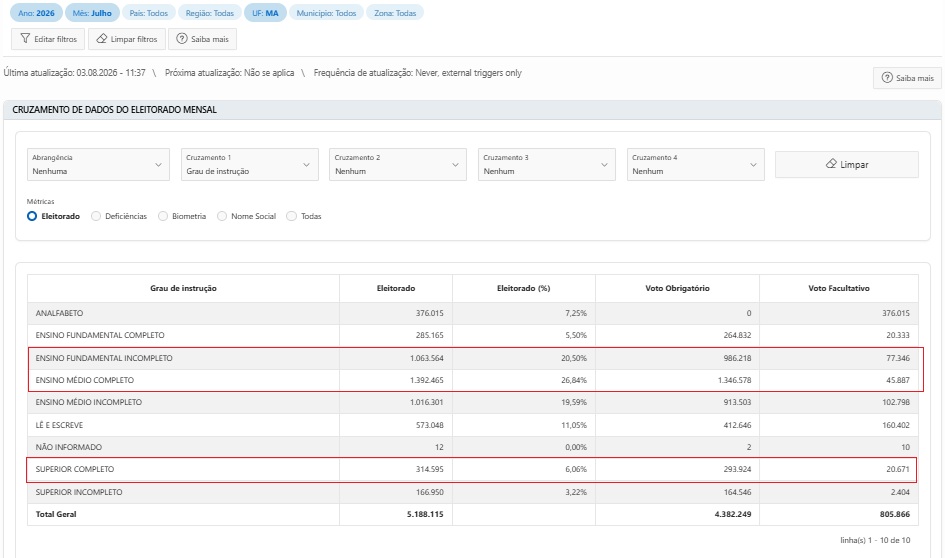Click the UF: MA filter chip
The image size is (945, 558).
click(265, 13)
